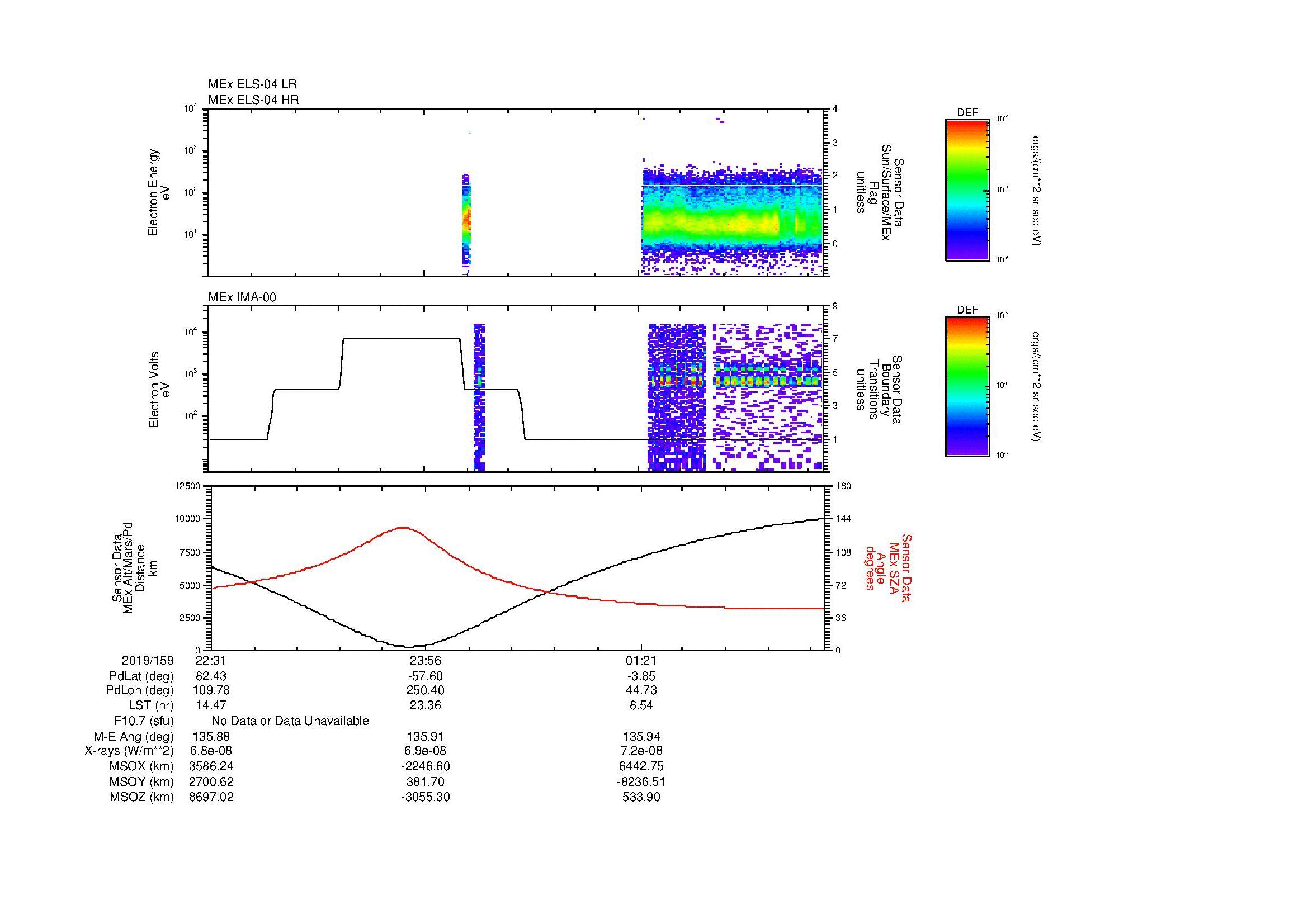Click the '10000' altitude axis tick label

click(x=187, y=519)
